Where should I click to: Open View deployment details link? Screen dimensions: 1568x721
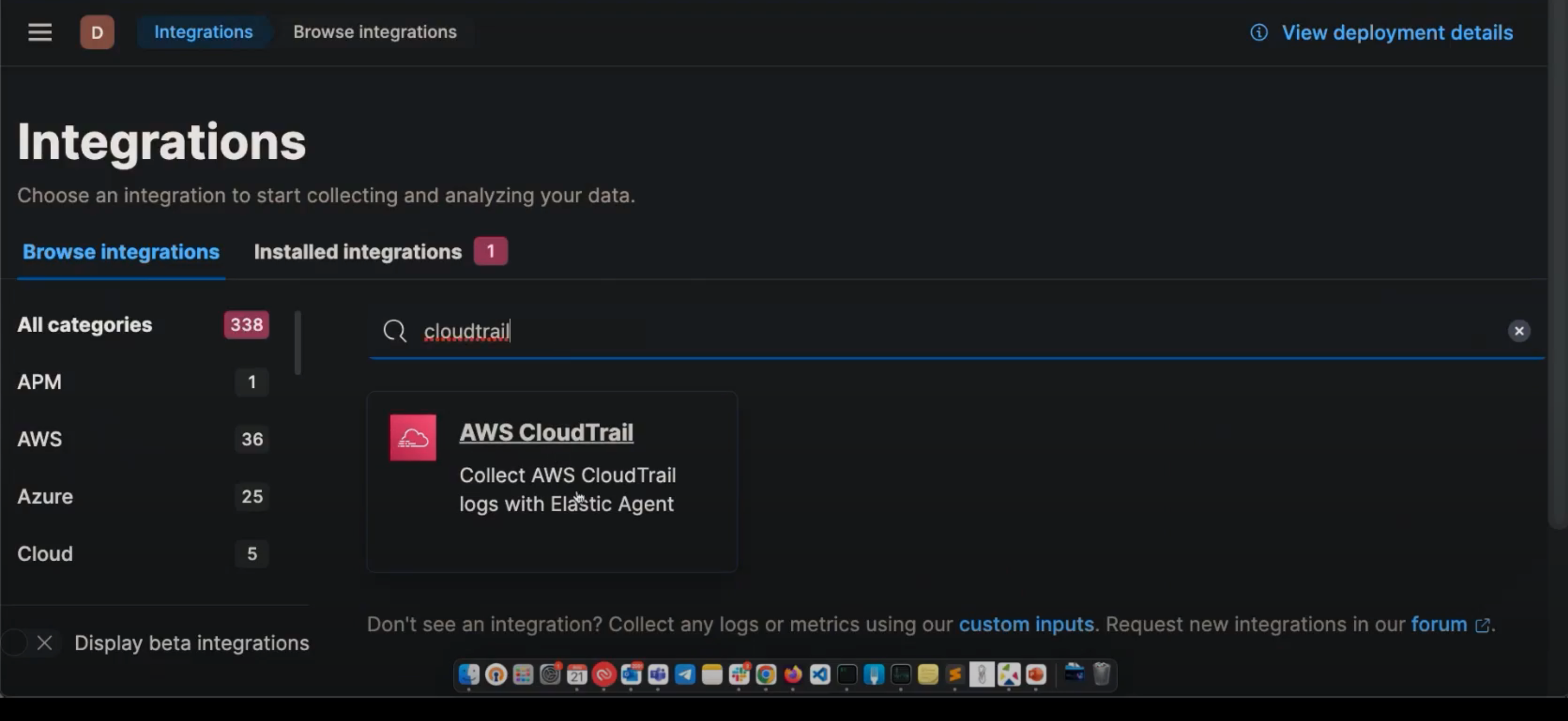pos(1397,32)
